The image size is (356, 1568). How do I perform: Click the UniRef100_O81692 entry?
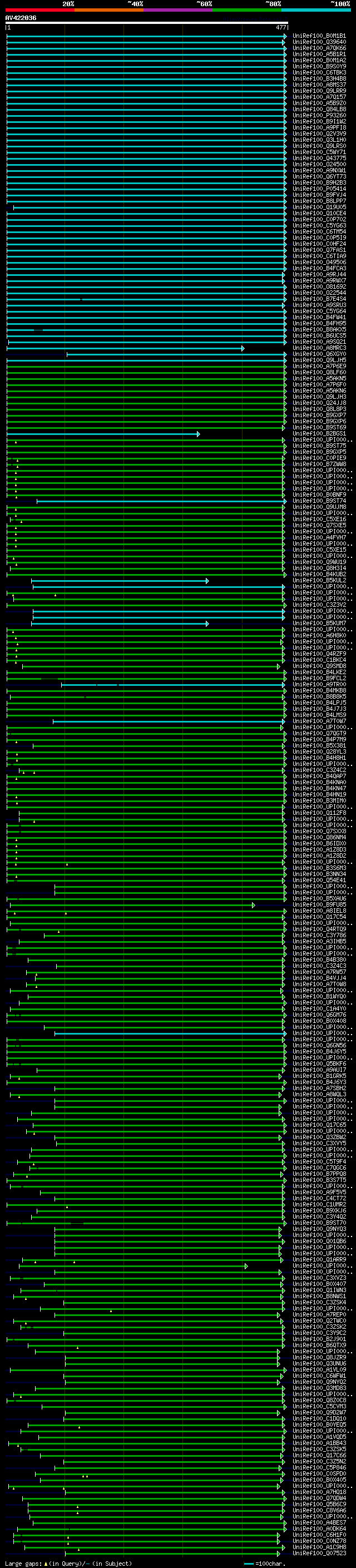(x=319, y=286)
